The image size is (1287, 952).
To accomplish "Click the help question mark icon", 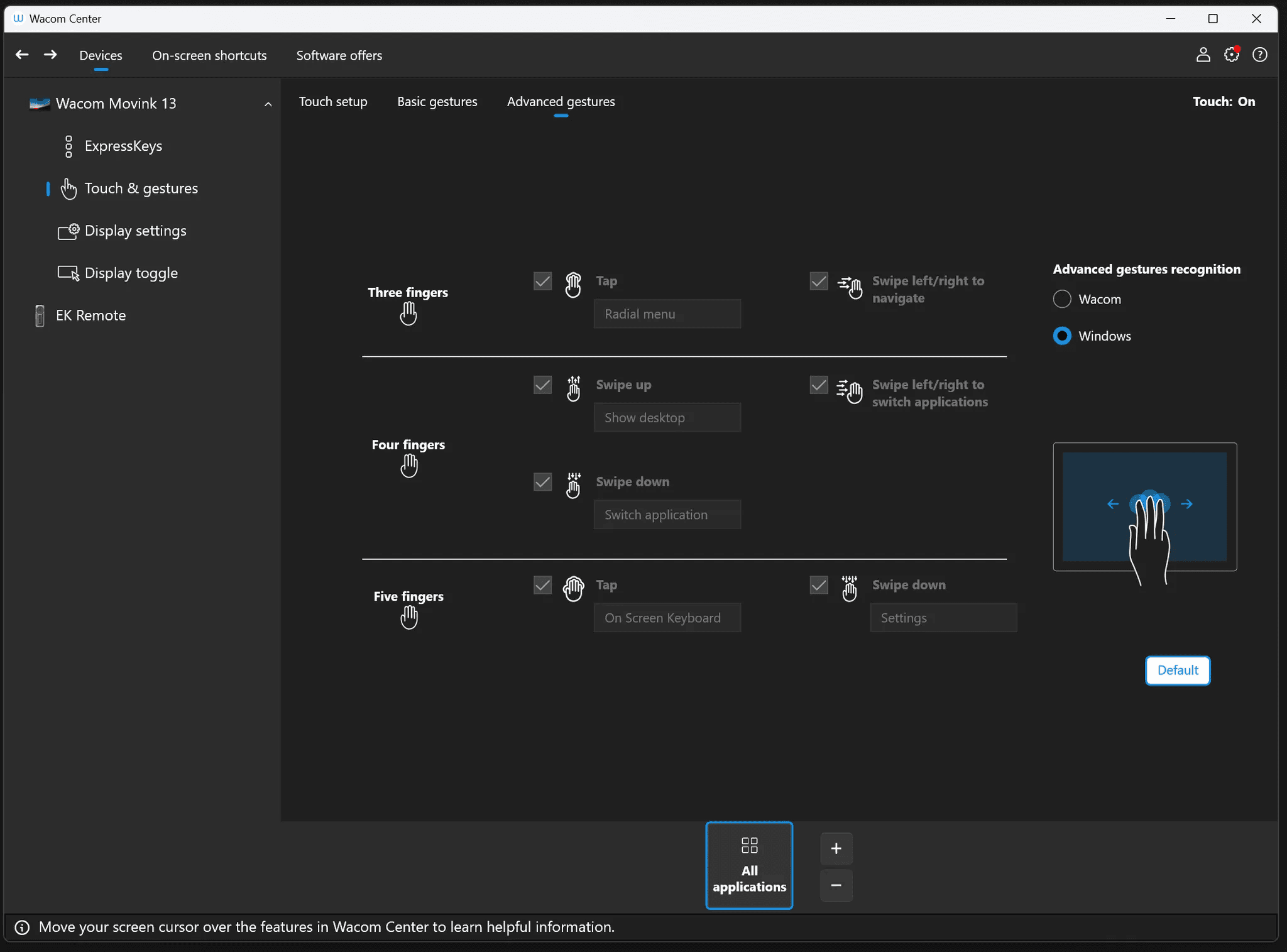I will [1259, 55].
